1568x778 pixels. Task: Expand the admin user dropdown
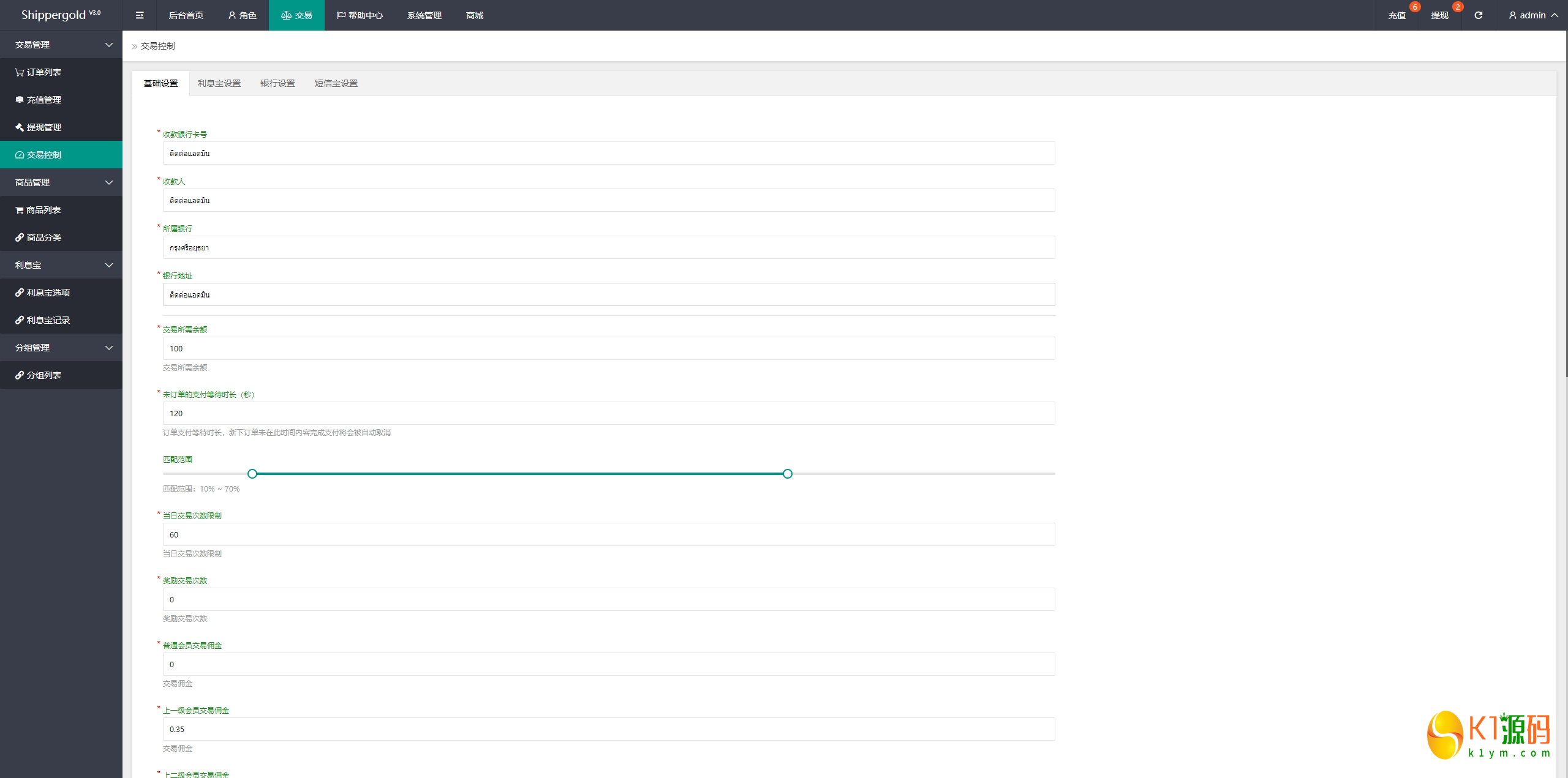pyautogui.click(x=1532, y=15)
